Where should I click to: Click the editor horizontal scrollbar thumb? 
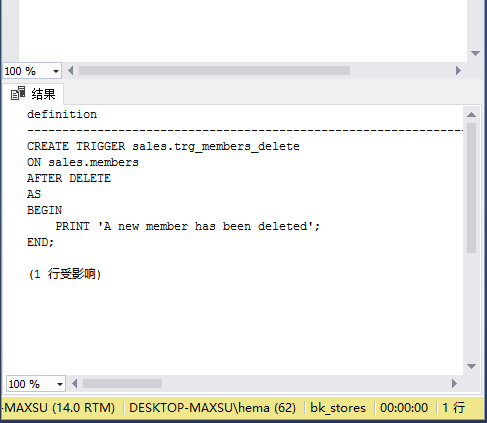pos(214,71)
